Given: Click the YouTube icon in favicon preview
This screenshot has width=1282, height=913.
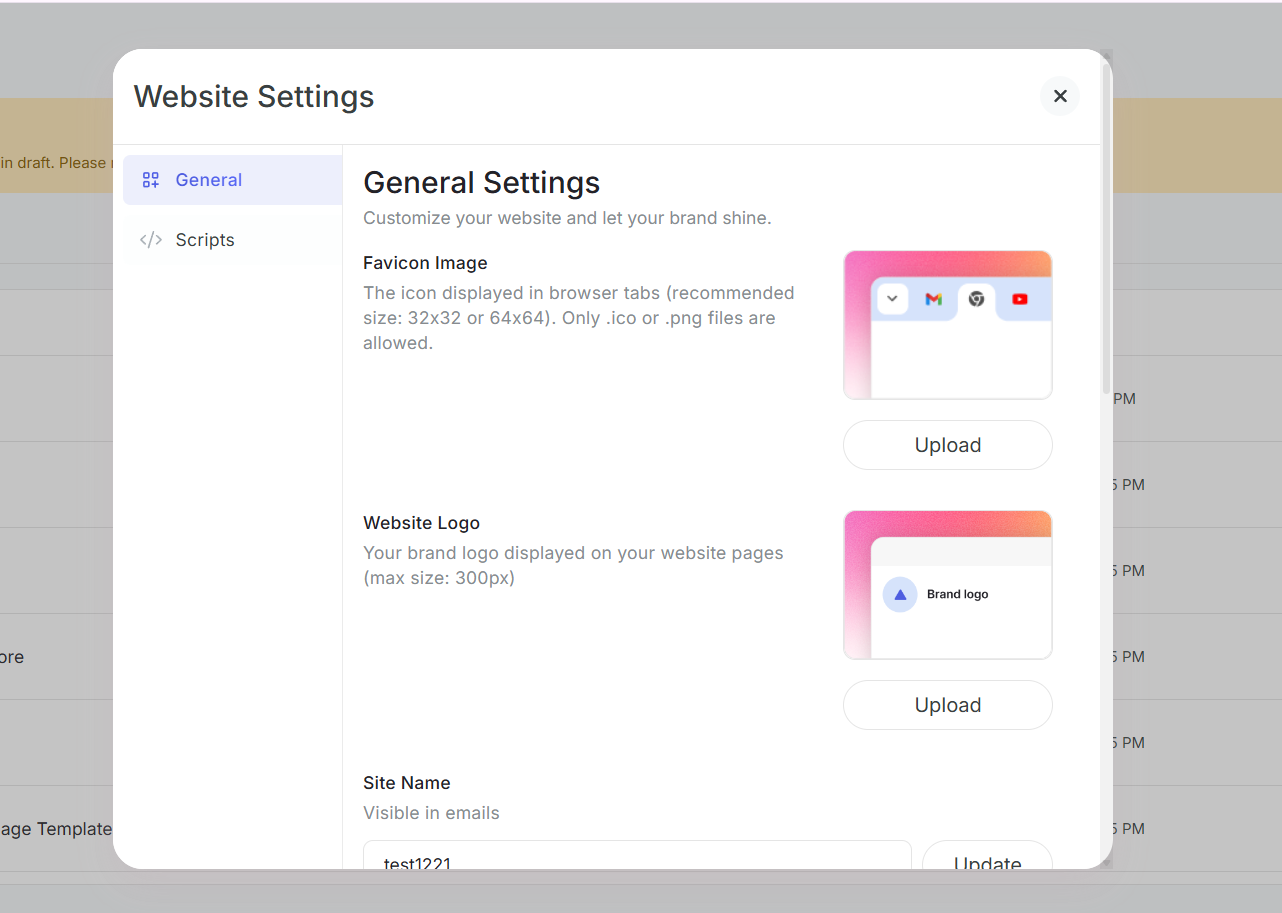Looking at the screenshot, I should (x=1019, y=299).
